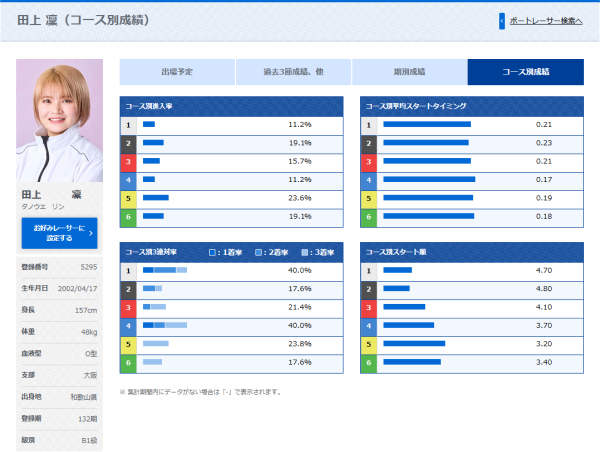Click the 11.2% value for course 1 entry rate
Screen dimensions: 600x452
pyautogui.click(x=300, y=125)
